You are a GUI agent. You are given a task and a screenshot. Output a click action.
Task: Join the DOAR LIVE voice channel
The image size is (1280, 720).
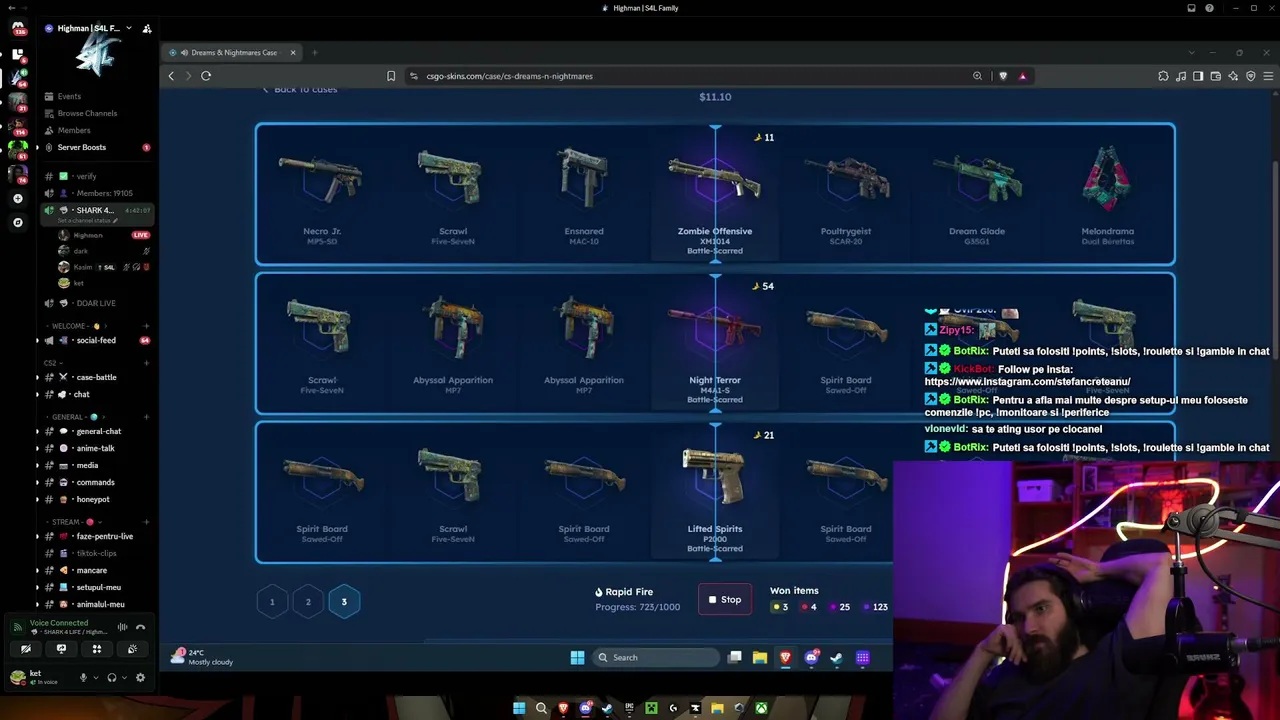pyautogui.click(x=96, y=303)
